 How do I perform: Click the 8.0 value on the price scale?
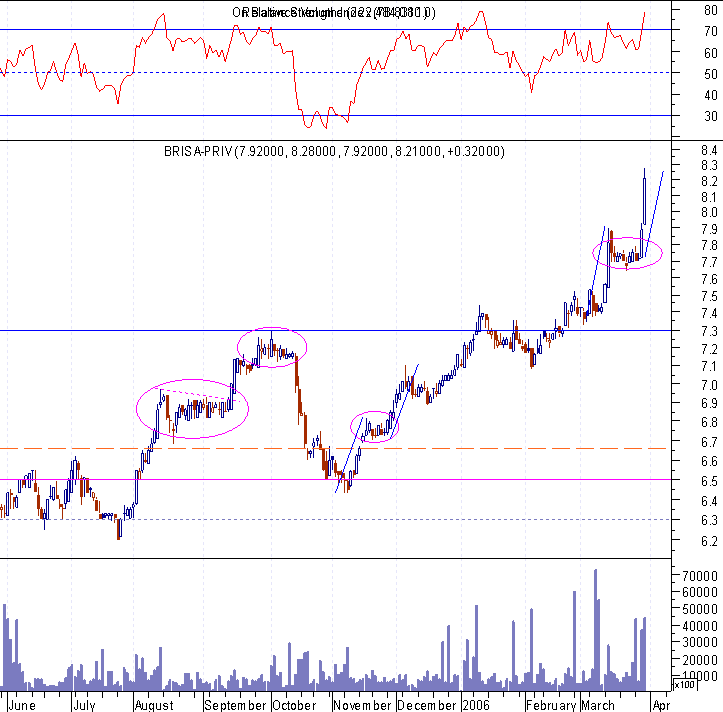point(709,213)
